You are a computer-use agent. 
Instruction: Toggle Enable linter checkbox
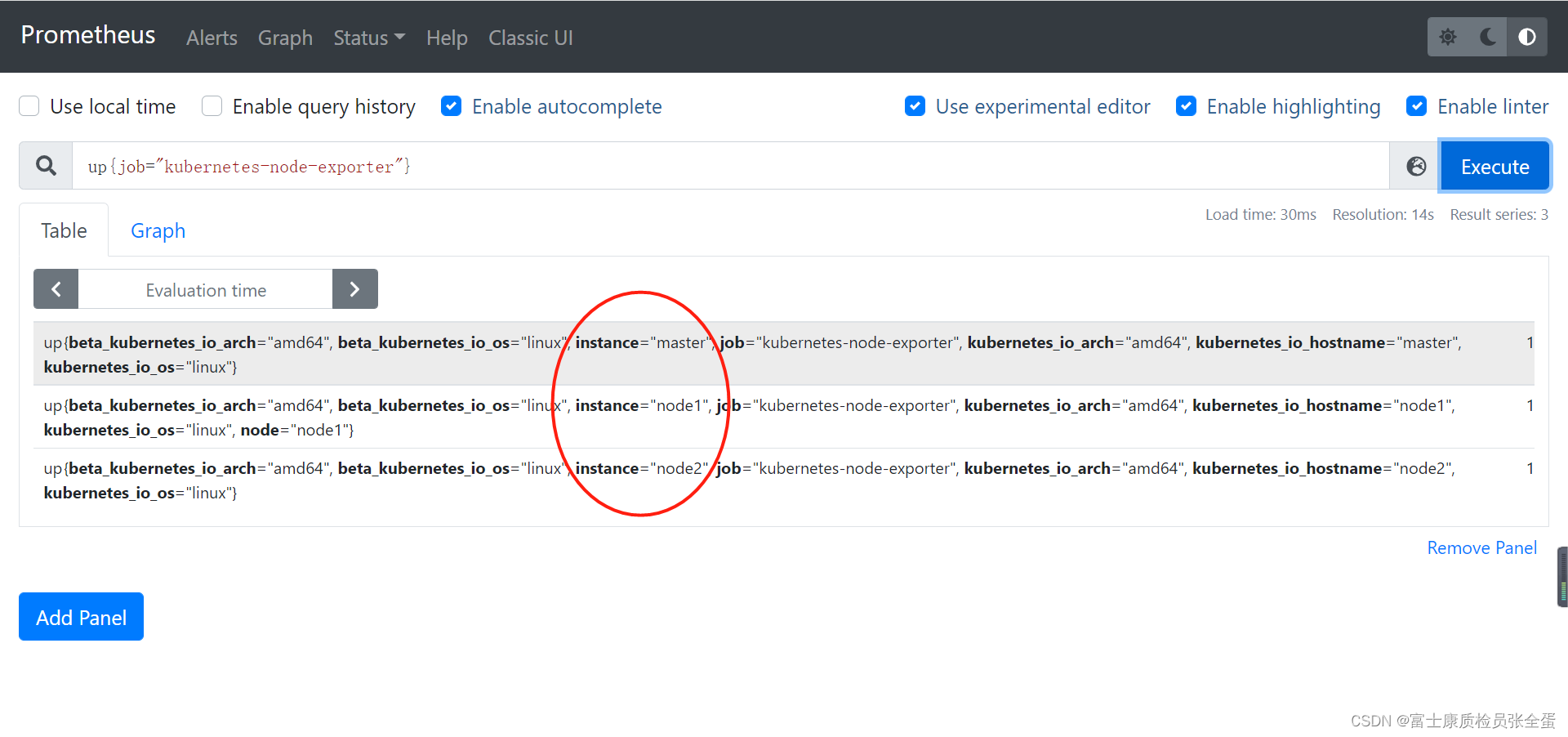click(x=1417, y=106)
